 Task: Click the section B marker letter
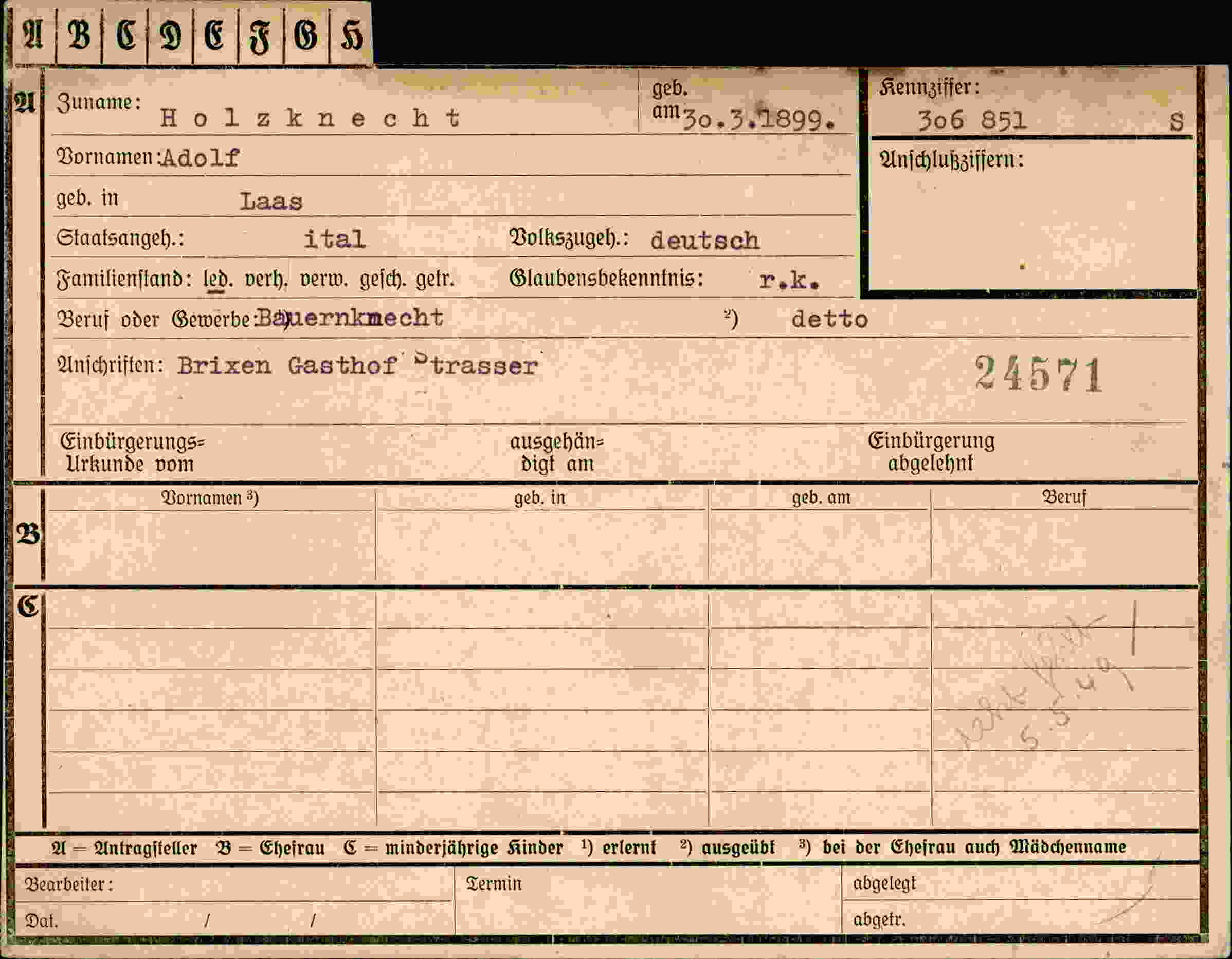tap(28, 534)
